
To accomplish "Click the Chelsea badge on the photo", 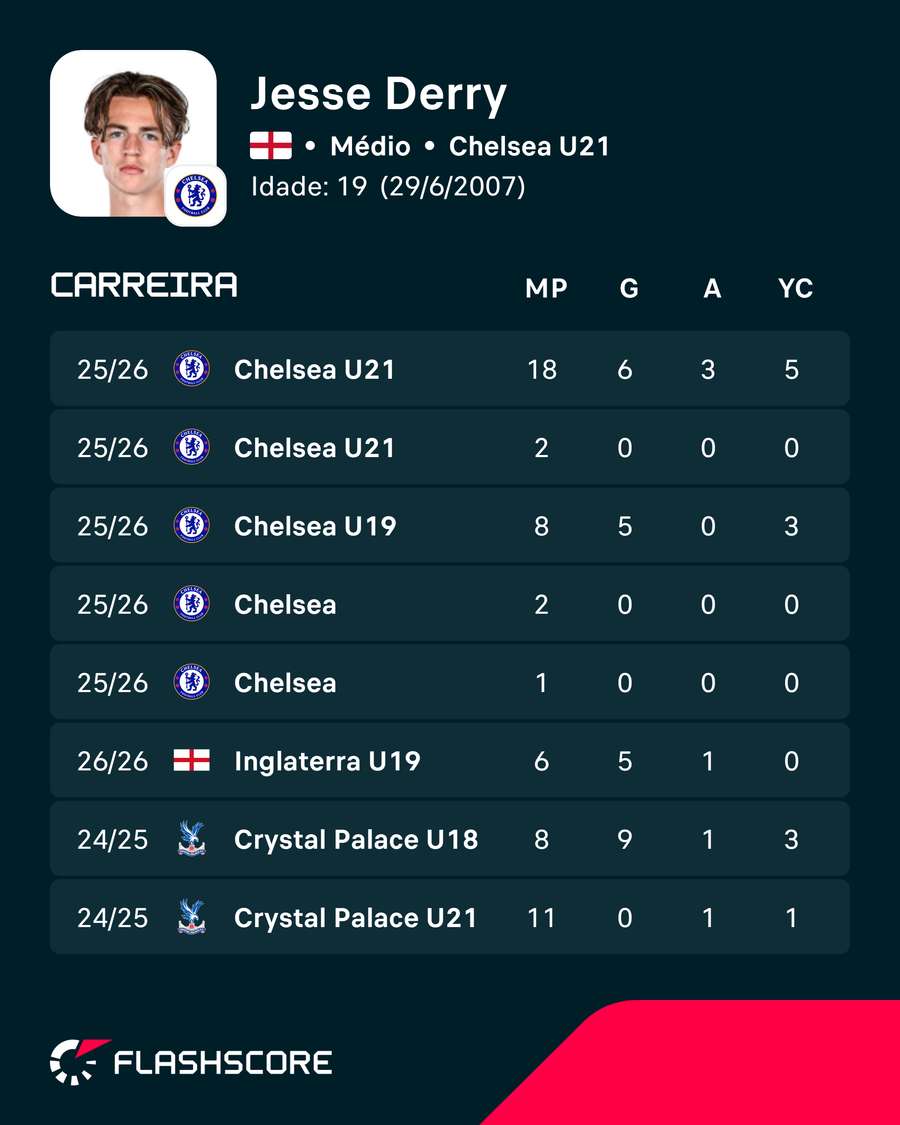I will click(x=195, y=195).
